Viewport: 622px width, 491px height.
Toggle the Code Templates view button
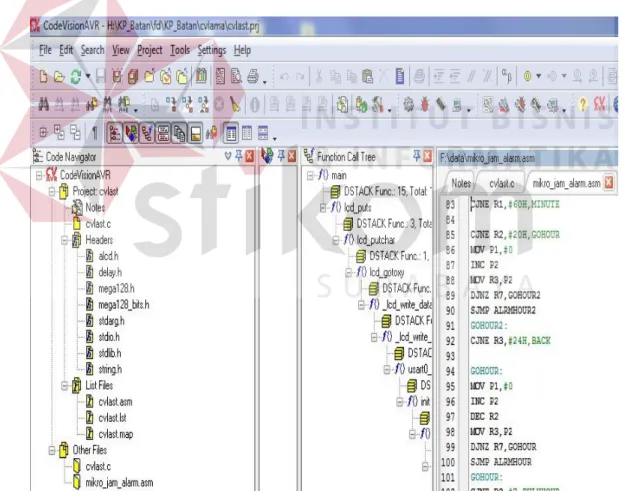(163, 132)
